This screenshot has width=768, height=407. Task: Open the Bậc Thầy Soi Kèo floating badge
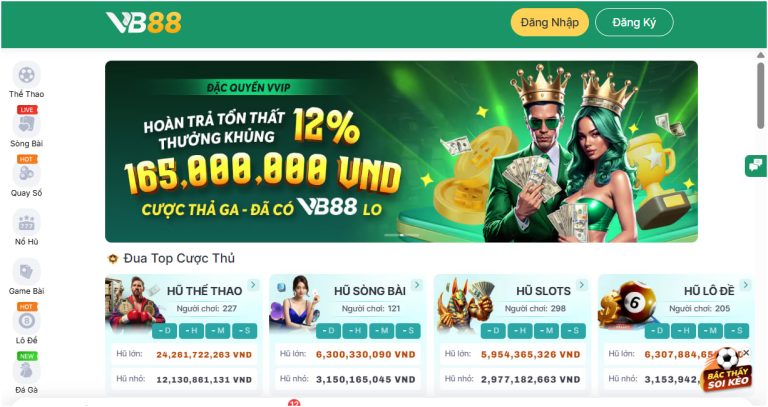point(727,371)
